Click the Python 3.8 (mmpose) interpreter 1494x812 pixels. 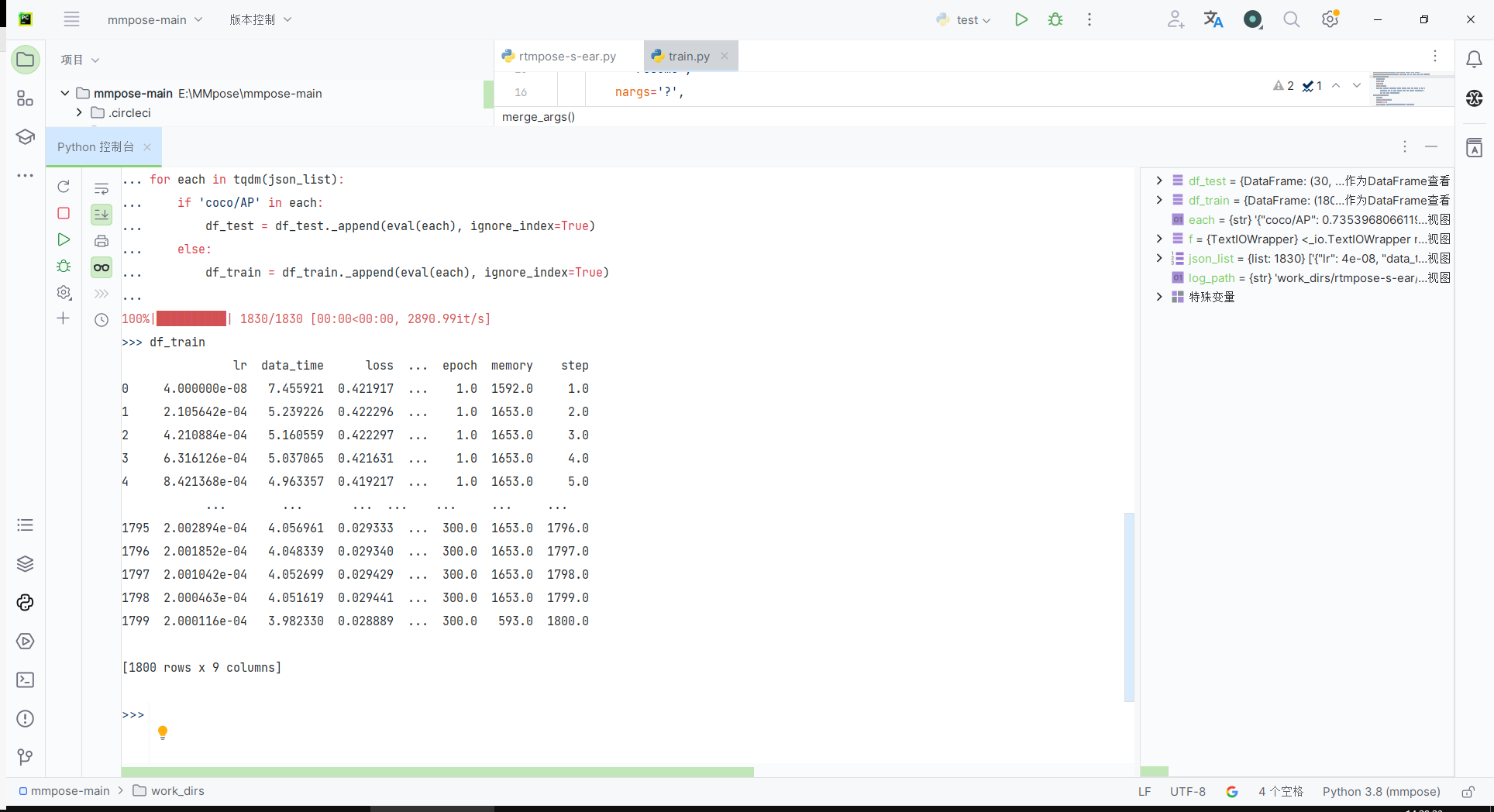[1381, 791]
